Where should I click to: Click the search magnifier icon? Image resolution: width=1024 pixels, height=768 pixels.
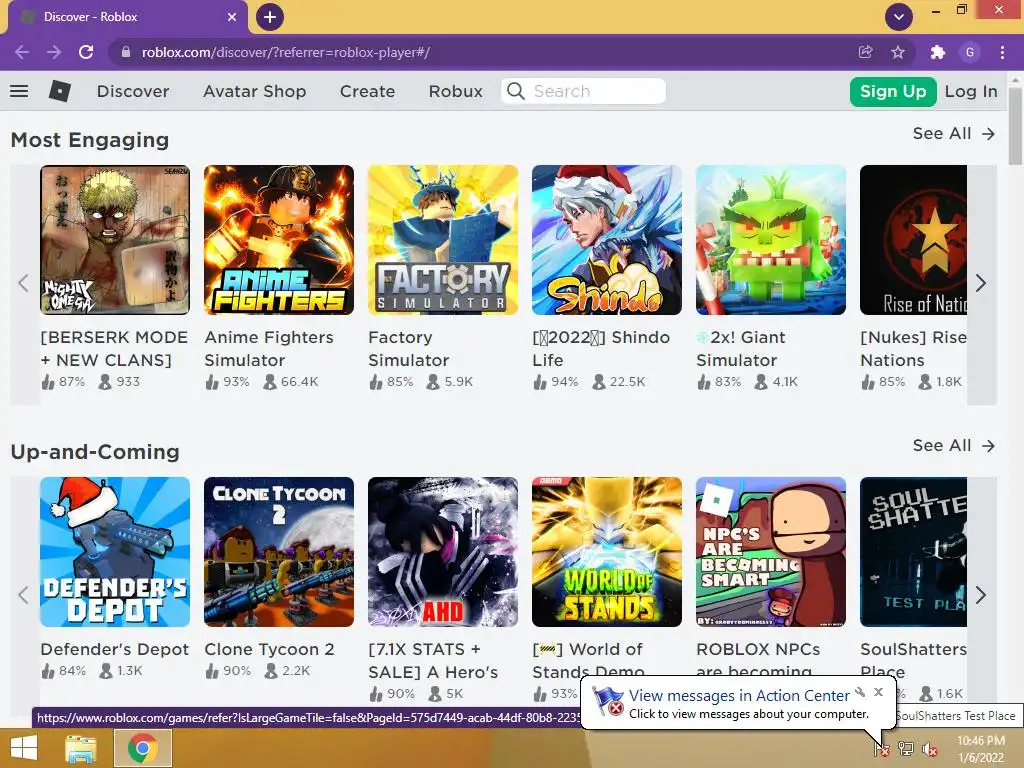click(516, 91)
